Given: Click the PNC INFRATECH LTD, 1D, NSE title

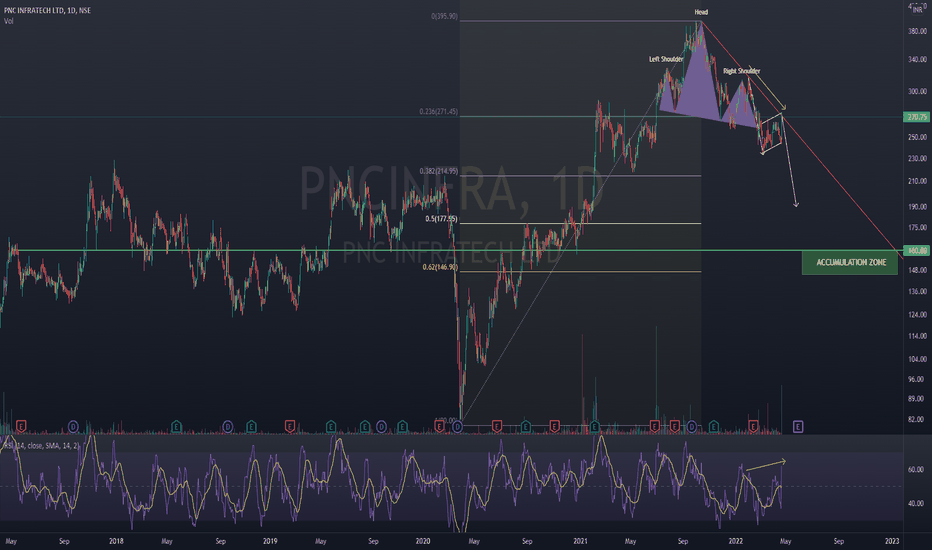Looking at the screenshot, I should tap(48, 11).
